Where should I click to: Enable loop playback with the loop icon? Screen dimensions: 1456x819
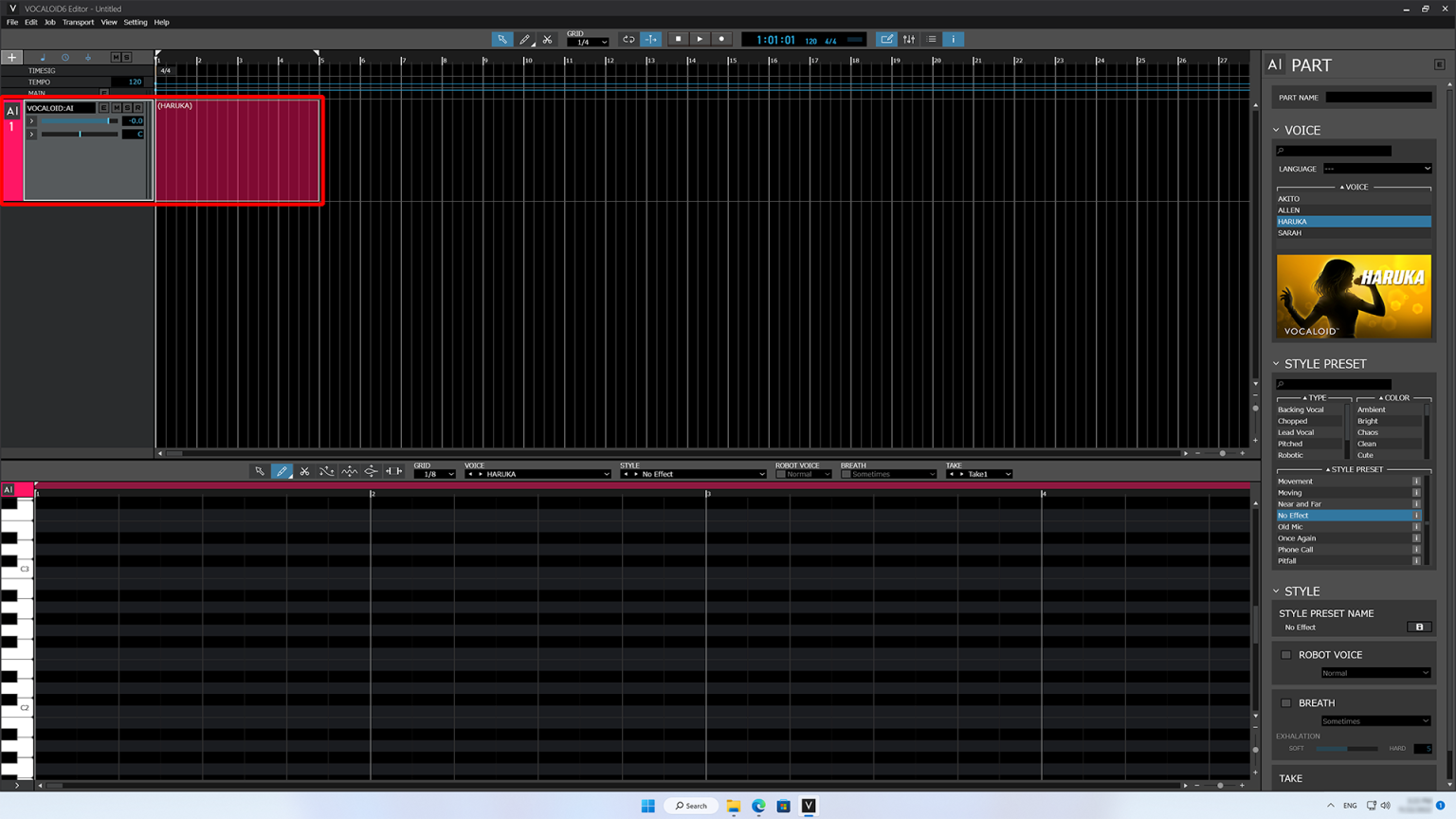(628, 39)
